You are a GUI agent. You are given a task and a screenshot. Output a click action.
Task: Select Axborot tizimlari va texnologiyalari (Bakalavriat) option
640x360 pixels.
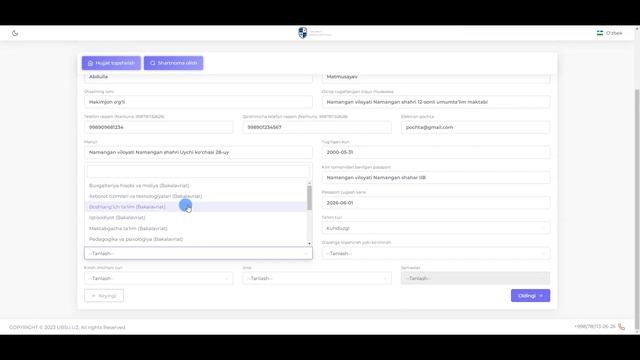[x=196, y=196]
